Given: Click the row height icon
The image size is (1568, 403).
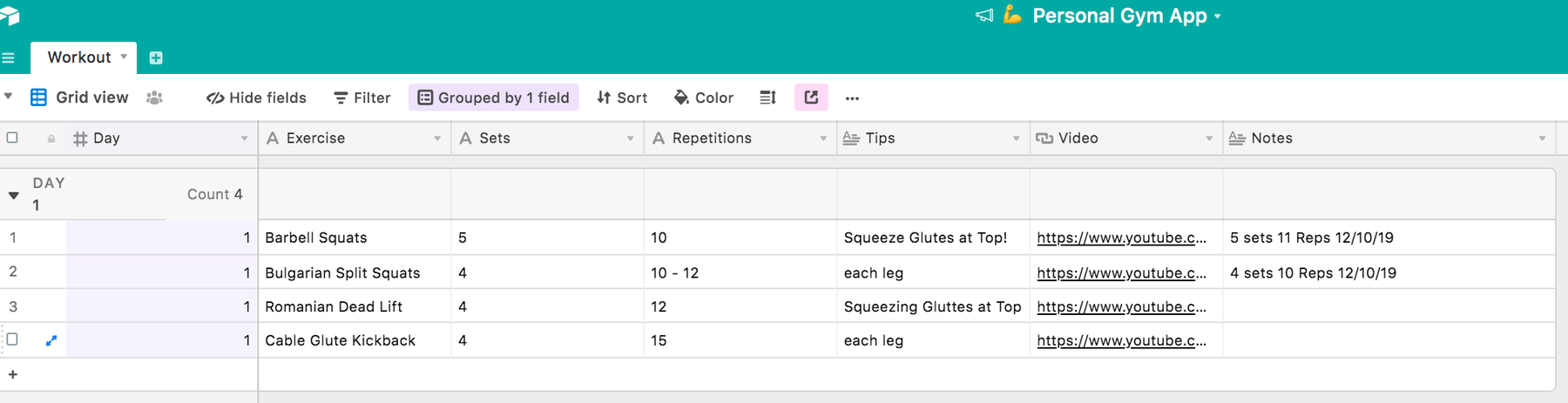Looking at the screenshot, I should pos(767,97).
